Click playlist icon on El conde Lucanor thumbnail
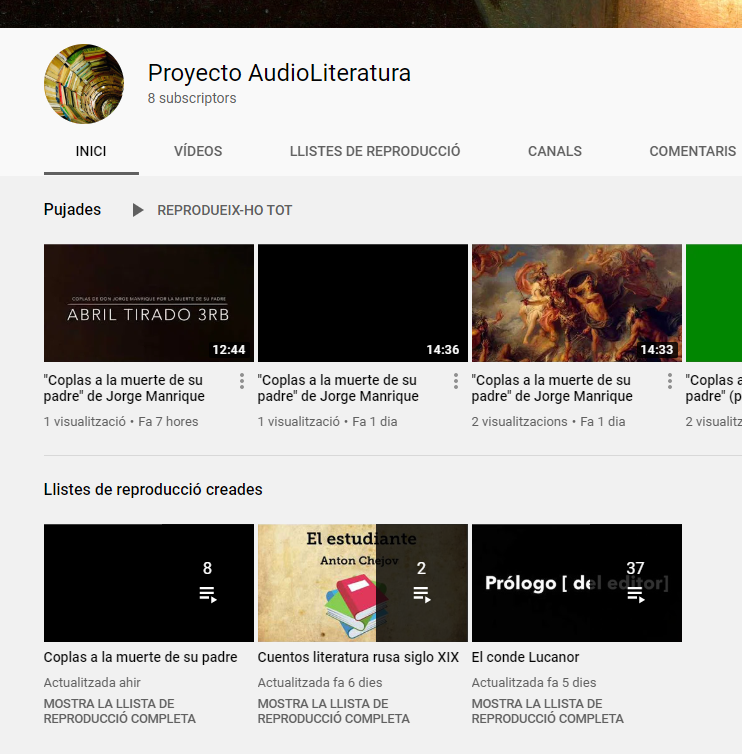This screenshot has width=742, height=754. tap(635, 595)
